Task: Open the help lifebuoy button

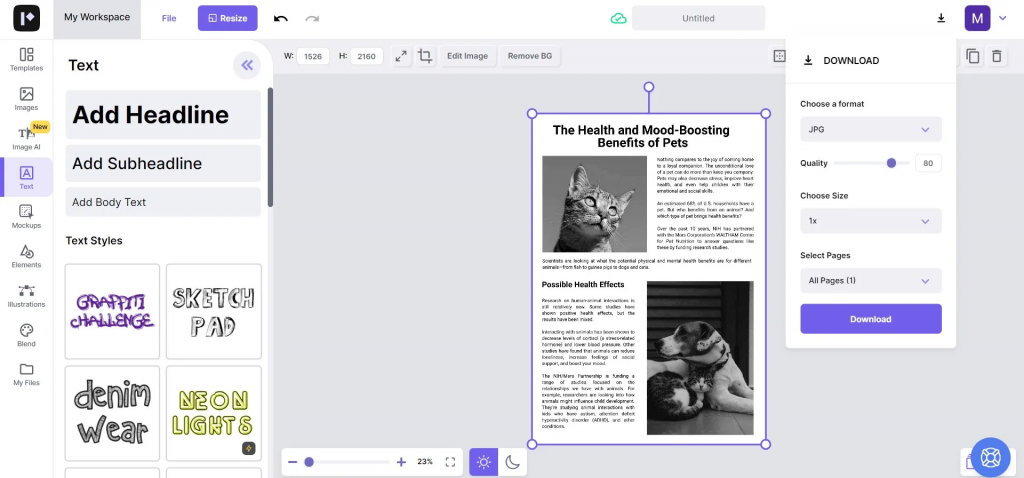Action: tap(991, 457)
